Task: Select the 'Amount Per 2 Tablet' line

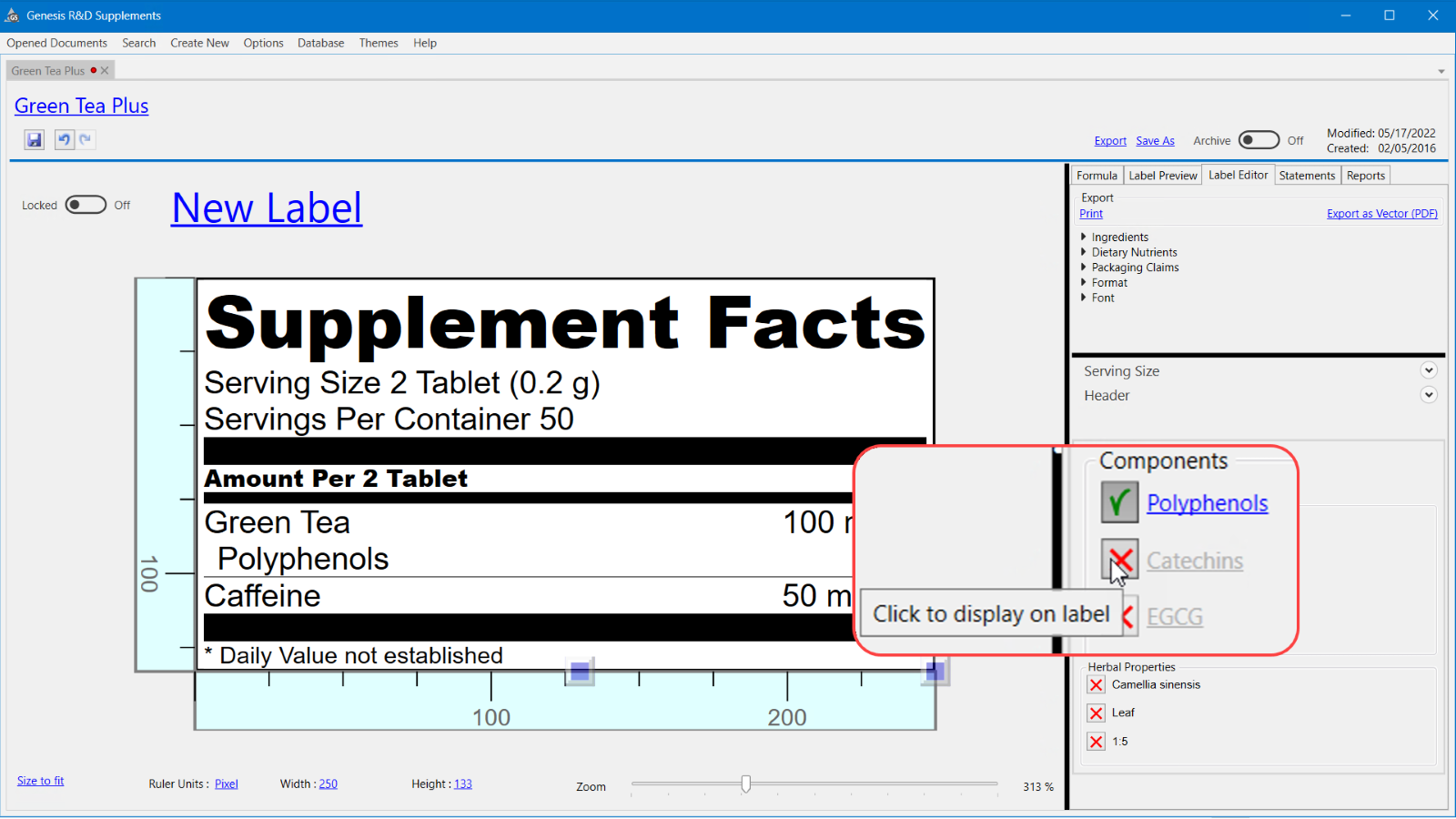Action: [x=337, y=479]
